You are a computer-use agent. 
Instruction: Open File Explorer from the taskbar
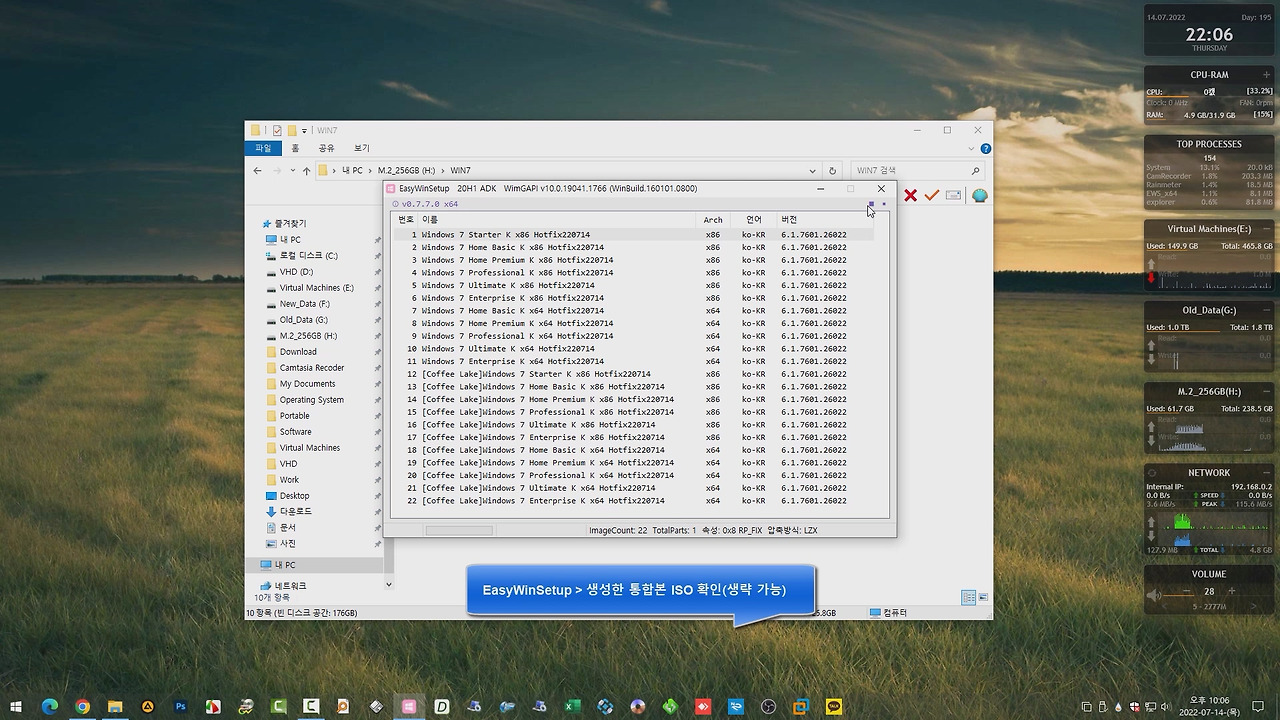click(115, 707)
